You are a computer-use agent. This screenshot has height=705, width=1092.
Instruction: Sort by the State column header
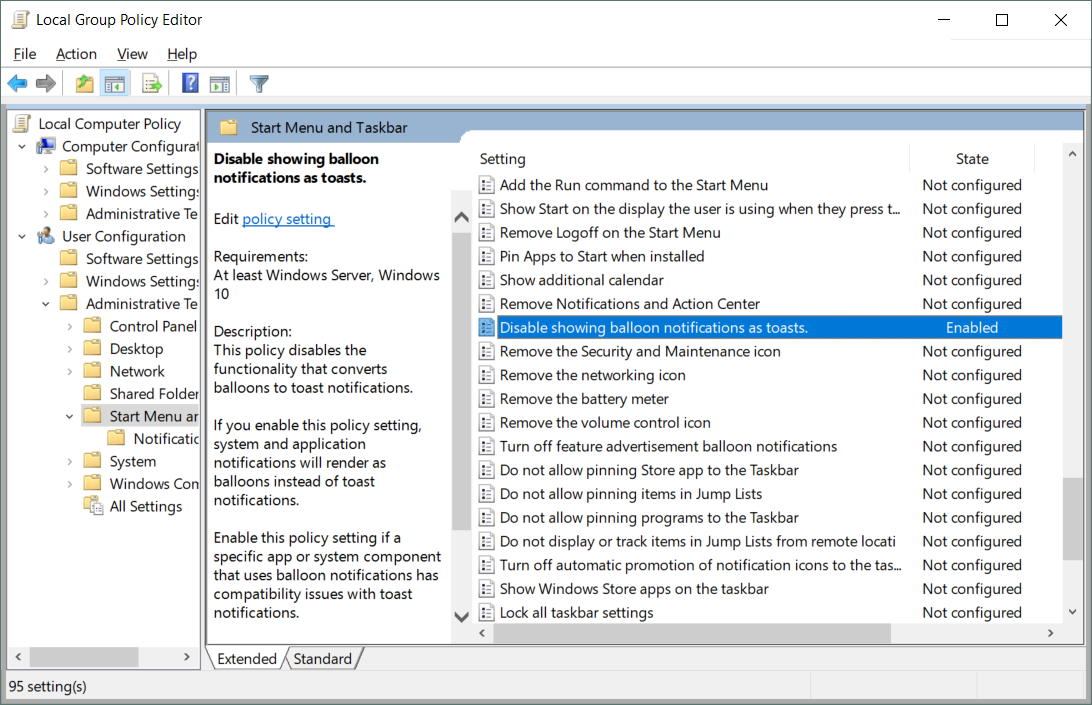click(971, 159)
